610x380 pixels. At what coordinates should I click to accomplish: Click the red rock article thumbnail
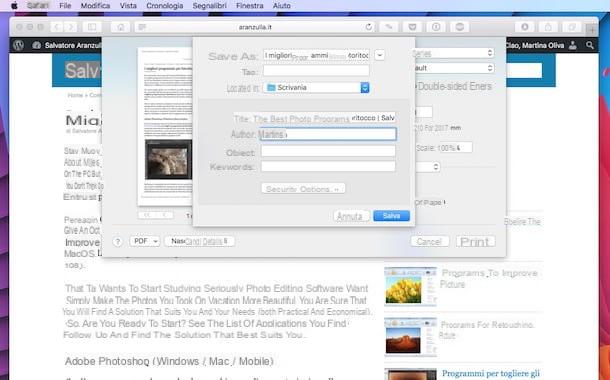click(410, 337)
